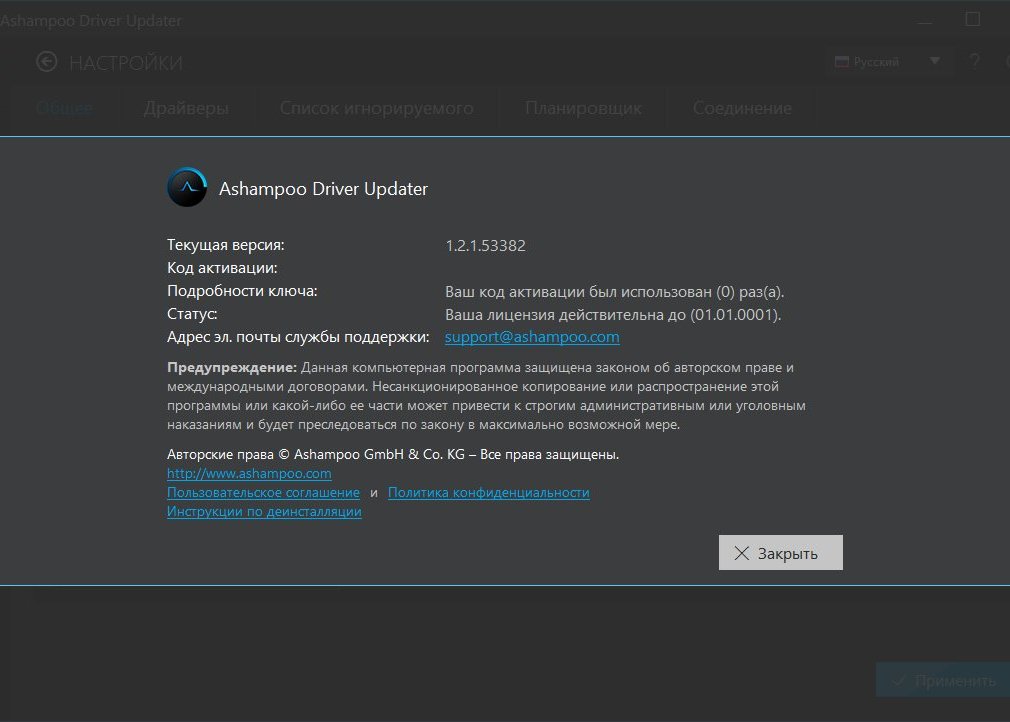Click the Код активации label
The image size is (1010, 722).
(222, 268)
